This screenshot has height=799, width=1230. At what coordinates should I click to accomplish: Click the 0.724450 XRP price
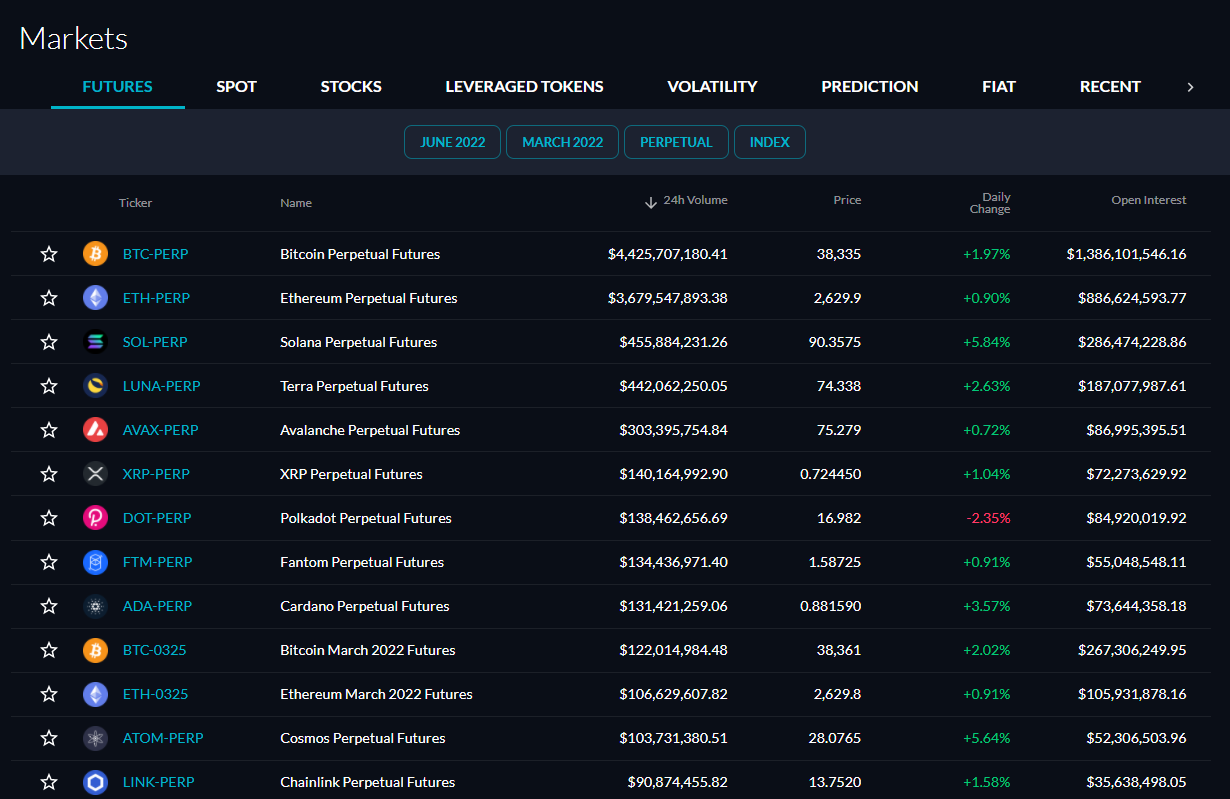(x=831, y=474)
